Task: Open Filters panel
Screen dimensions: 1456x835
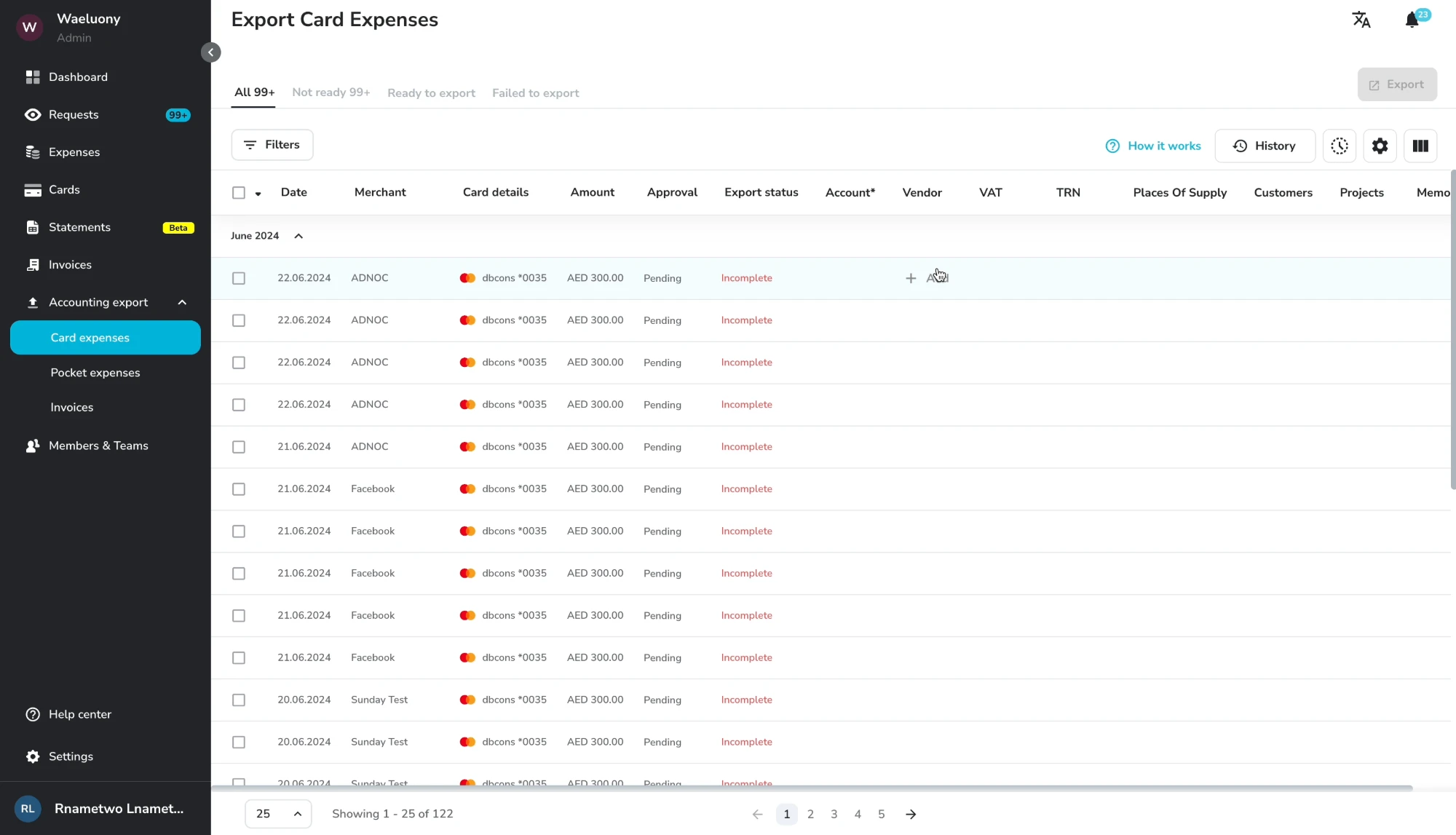Action: 272,145
